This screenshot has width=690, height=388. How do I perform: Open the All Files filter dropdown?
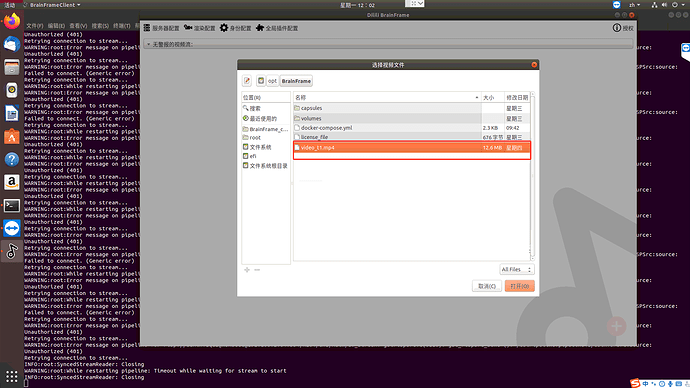coord(517,269)
